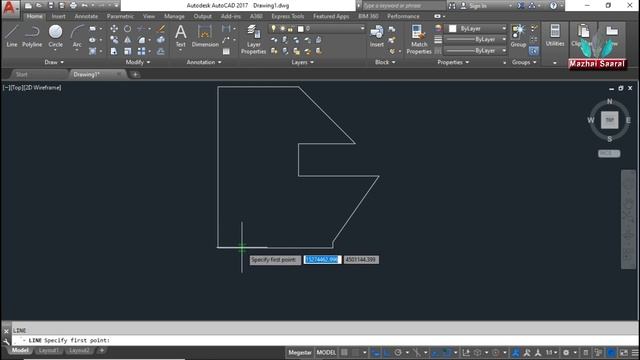Click the Insert block tool

coord(376,36)
